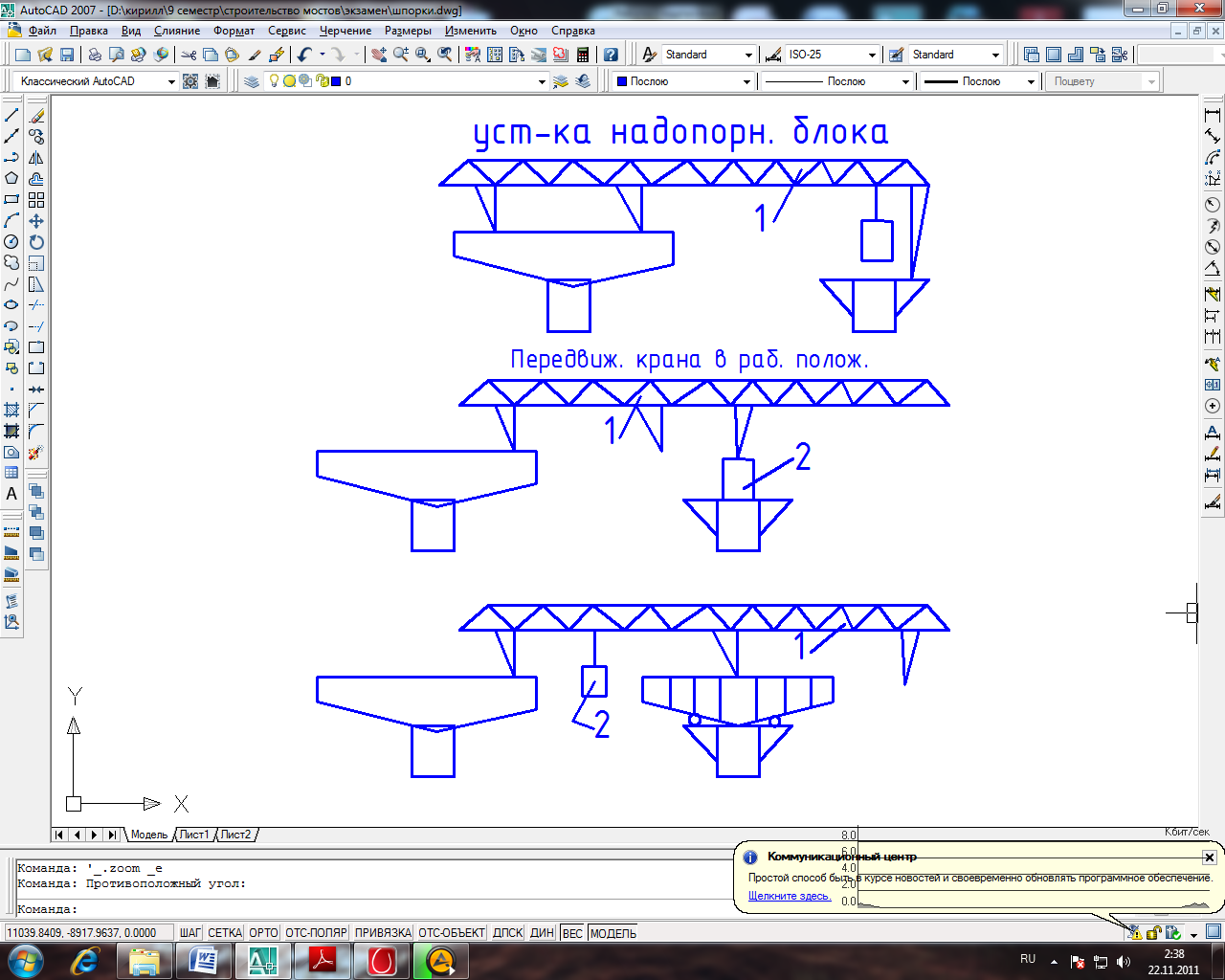The width and height of the screenshot is (1225, 980).
Task: Toggle ВЕС lineweight display
Action: [572, 933]
